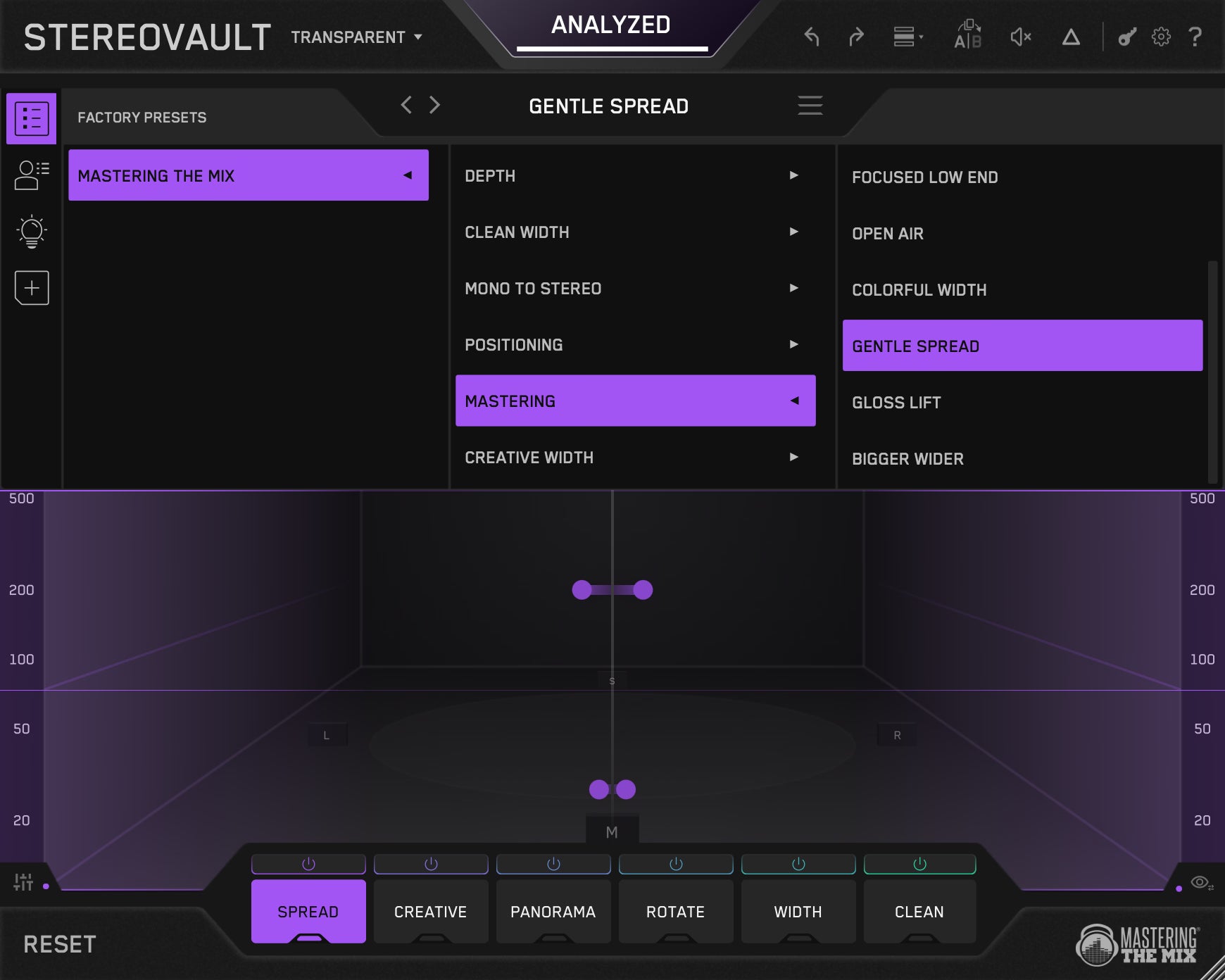This screenshot has width=1225, height=980.
Task: Collapse the MASTERING THE MIX preset bank
Action: (x=249, y=175)
